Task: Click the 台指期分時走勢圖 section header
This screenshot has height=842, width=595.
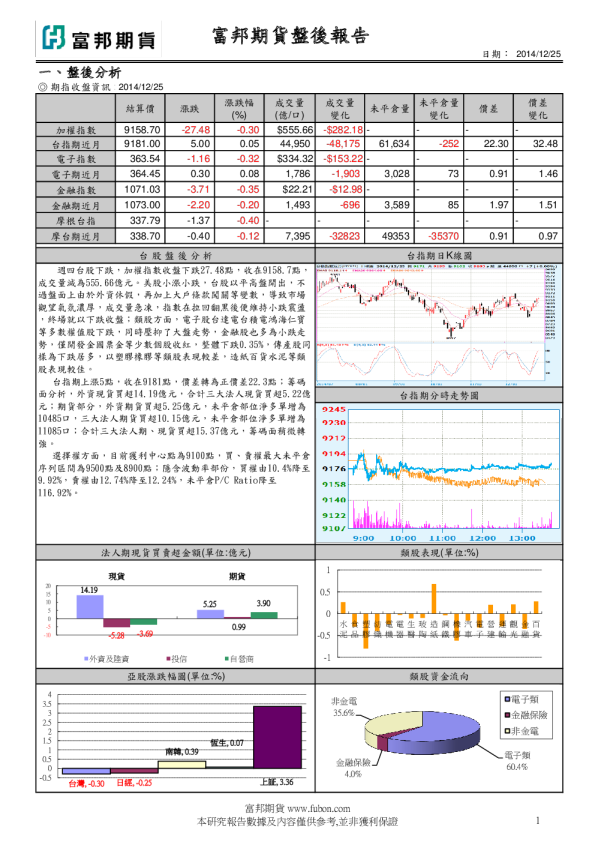Action: (x=439, y=396)
